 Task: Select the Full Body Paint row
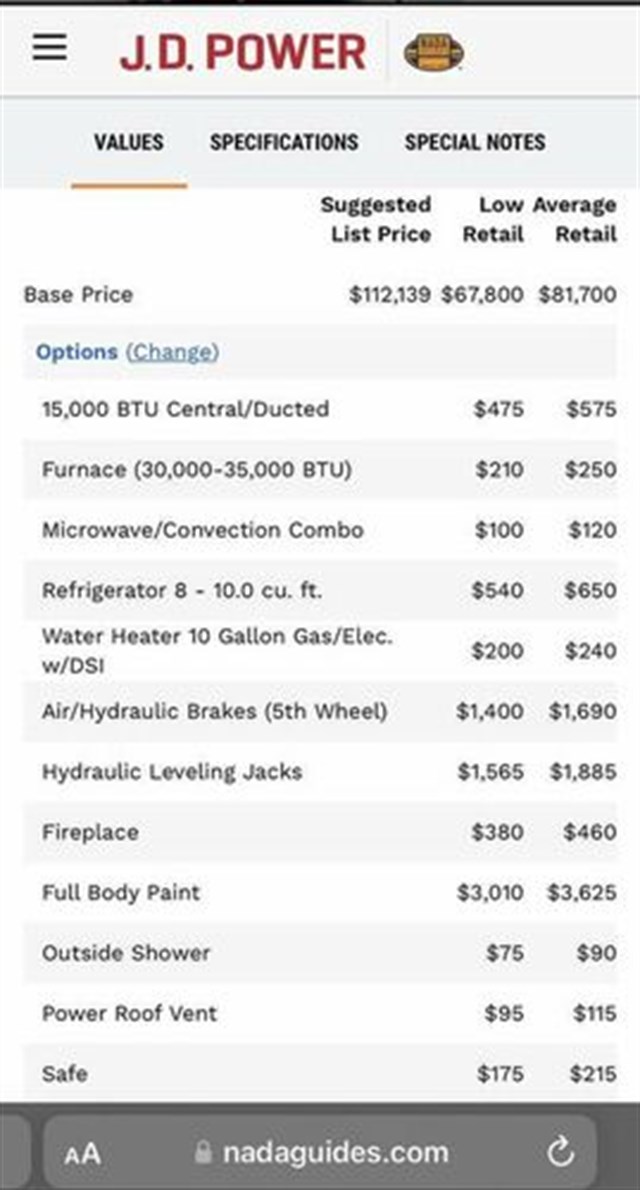click(121, 893)
